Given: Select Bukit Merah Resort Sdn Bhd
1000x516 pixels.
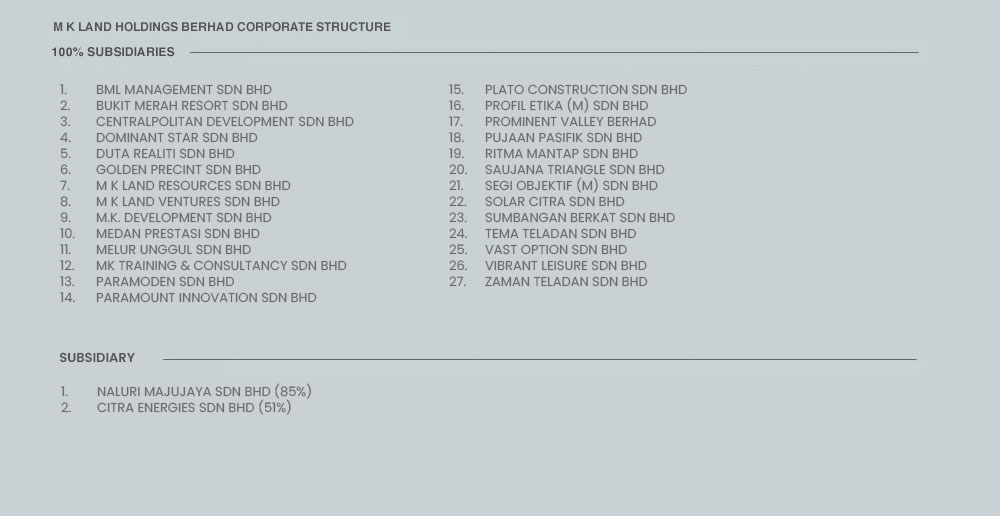Looking at the screenshot, I should click(191, 106).
